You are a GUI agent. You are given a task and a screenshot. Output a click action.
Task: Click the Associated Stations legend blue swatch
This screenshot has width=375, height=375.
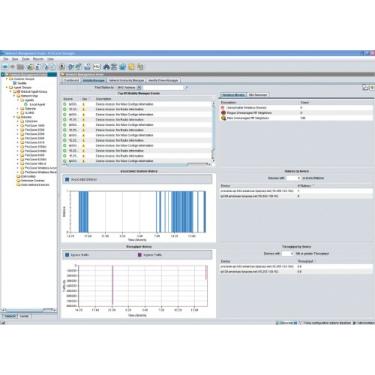pyautogui.click(x=67, y=179)
